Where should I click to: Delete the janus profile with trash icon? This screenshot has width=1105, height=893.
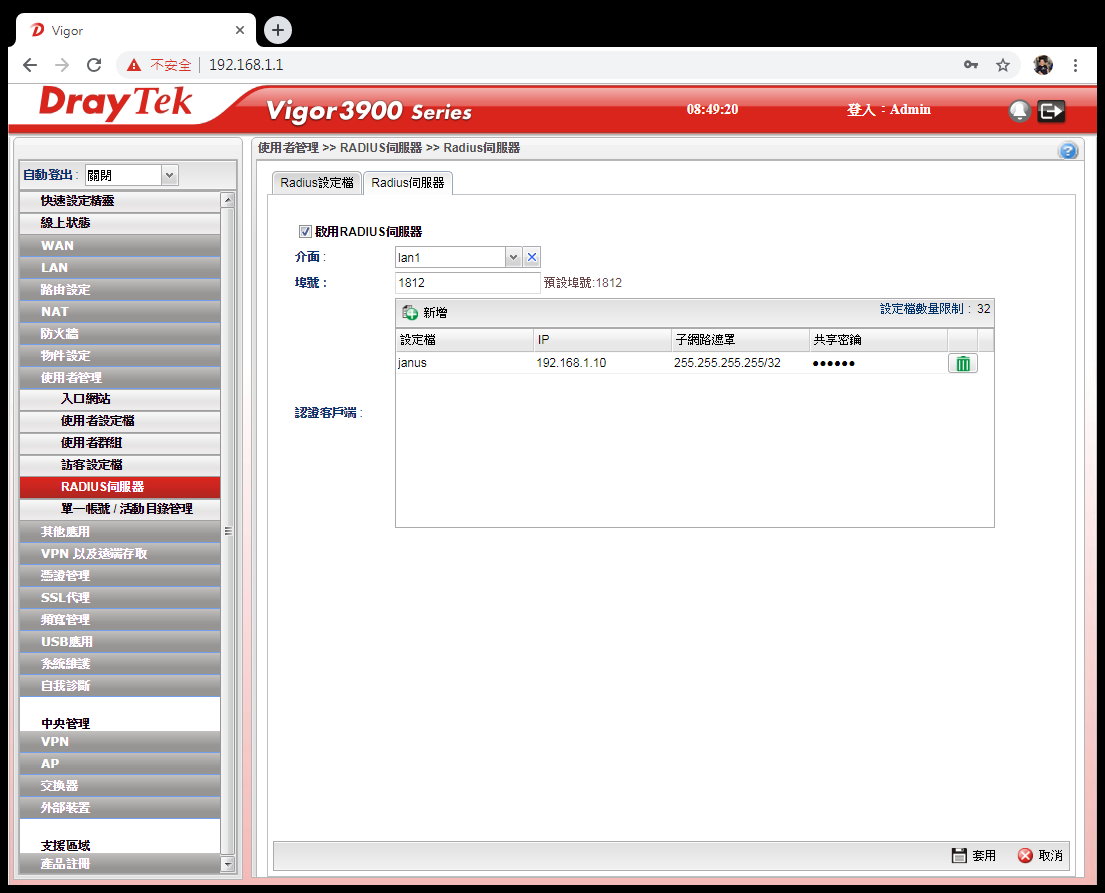pyautogui.click(x=962, y=364)
